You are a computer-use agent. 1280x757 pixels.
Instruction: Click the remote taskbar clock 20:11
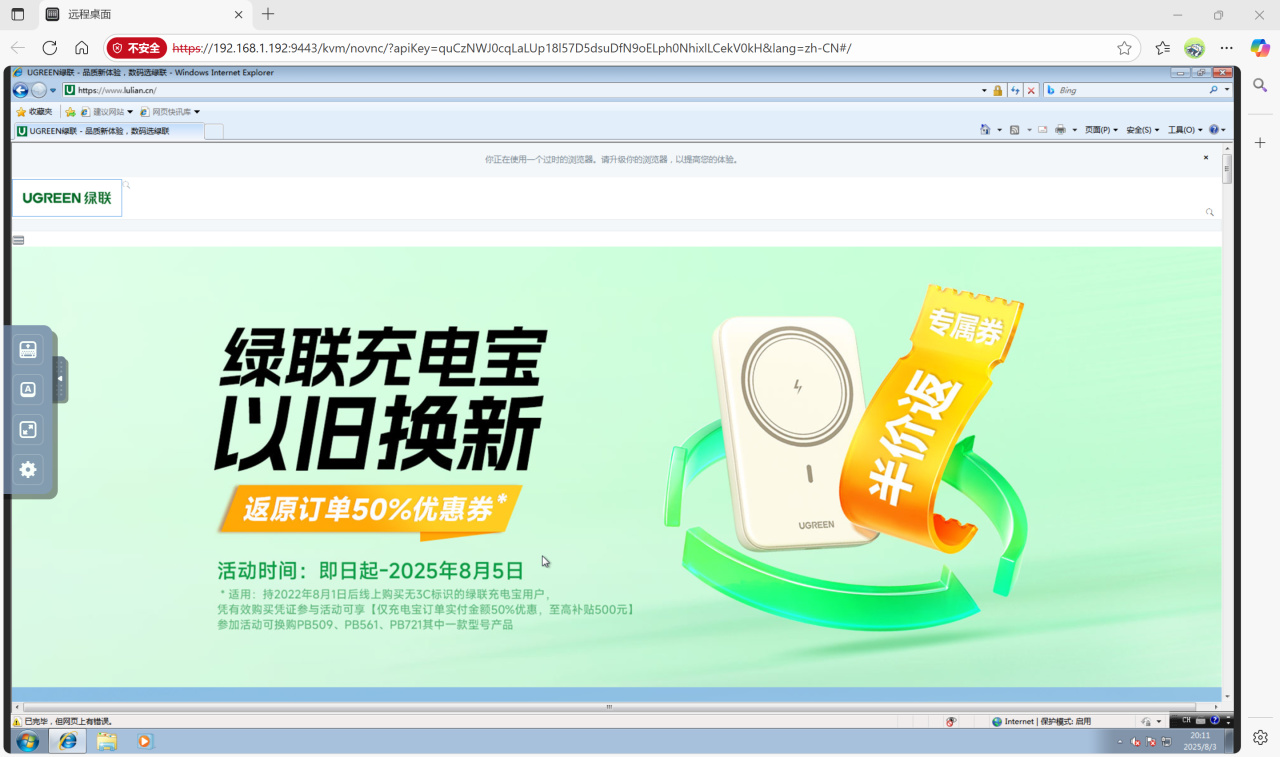pyautogui.click(x=1200, y=741)
